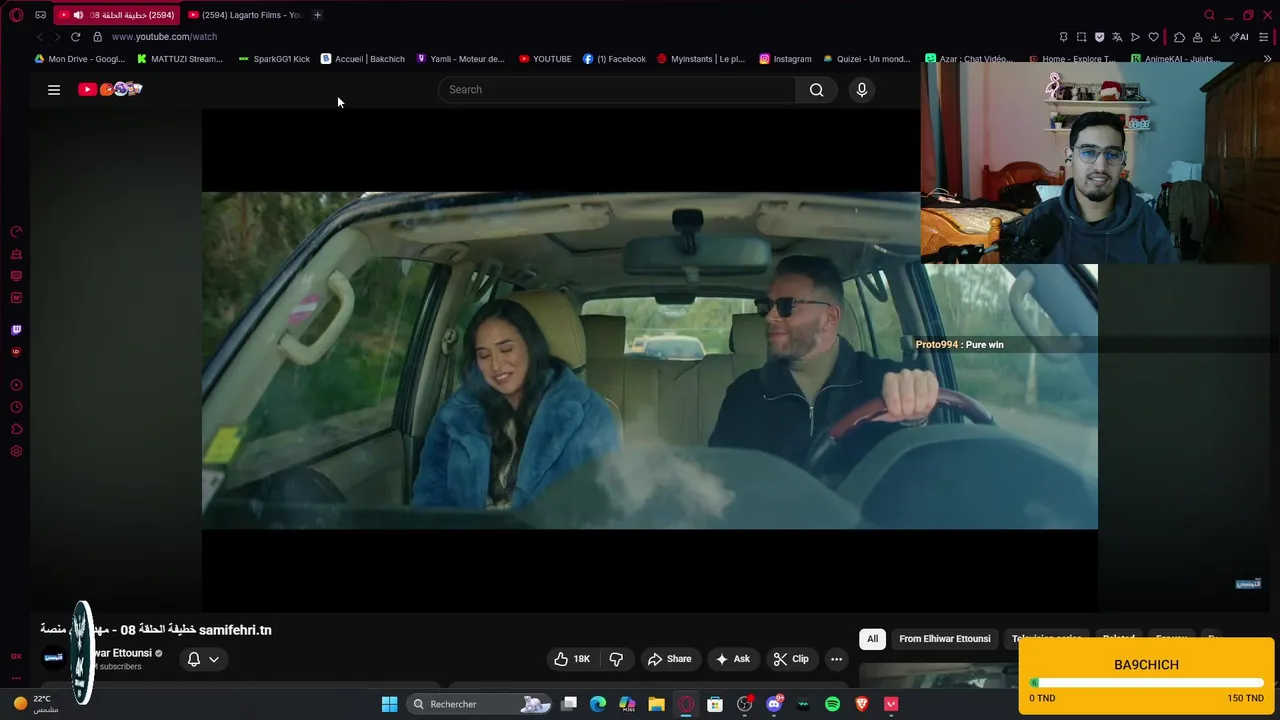Screen dimensions: 1280x720
Task: Start voice search with microphone icon
Action: [x=862, y=90]
